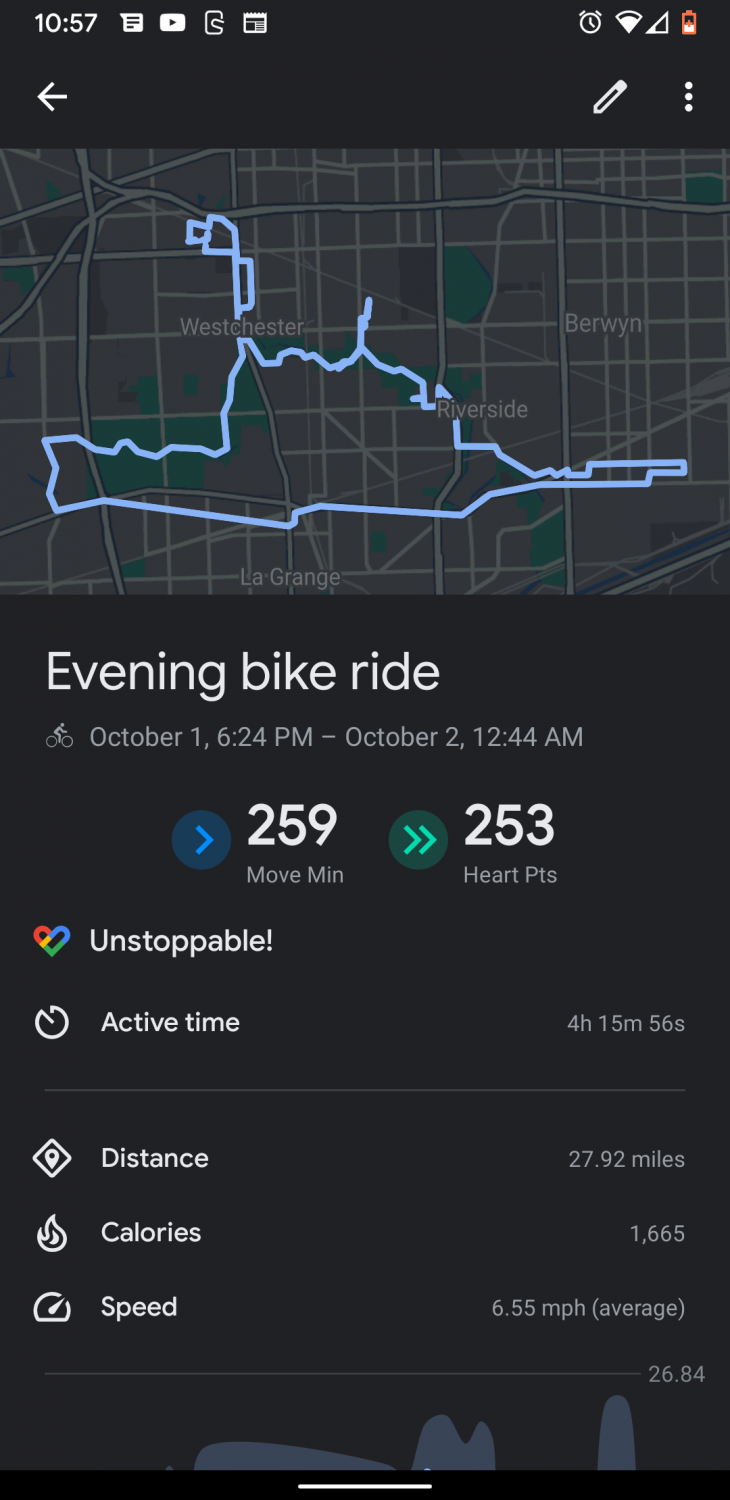Tap the Evening bike ride title

click(243, 672)
